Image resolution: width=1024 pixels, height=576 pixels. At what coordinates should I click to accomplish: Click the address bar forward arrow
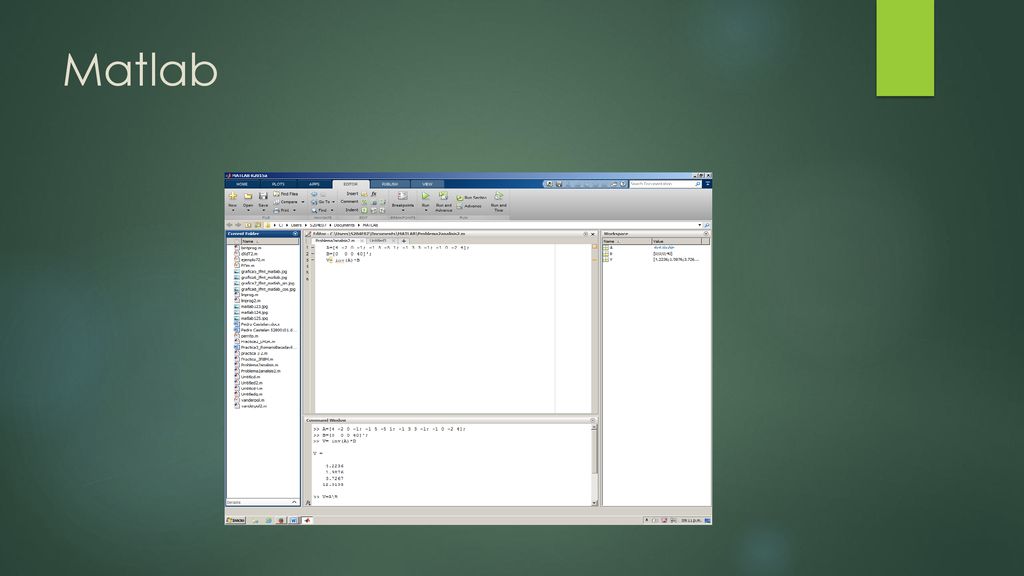click(238, 225)
